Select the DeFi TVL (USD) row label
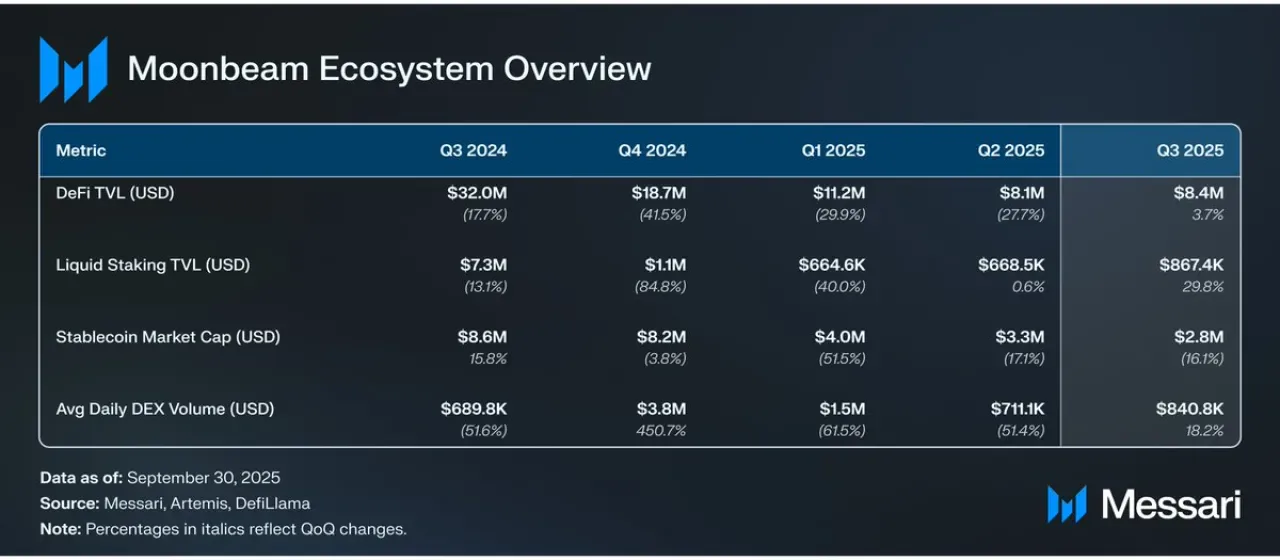The width and height of the screenshot is (1280, 560). (x=115, y=193)
